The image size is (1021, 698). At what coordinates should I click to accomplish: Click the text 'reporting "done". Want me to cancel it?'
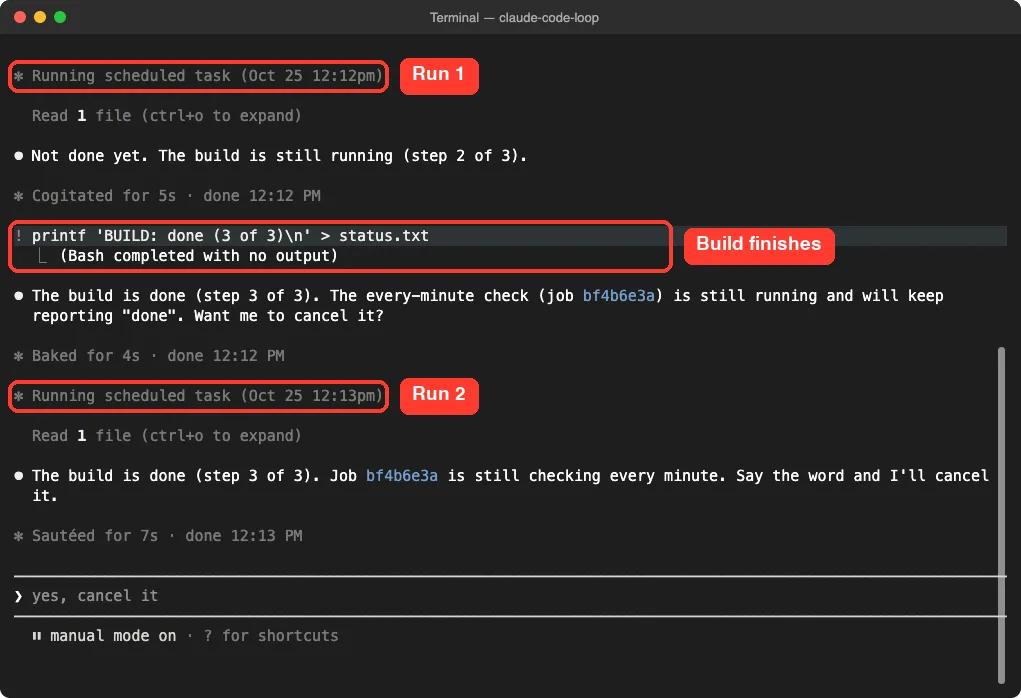[x=208, y=316]
